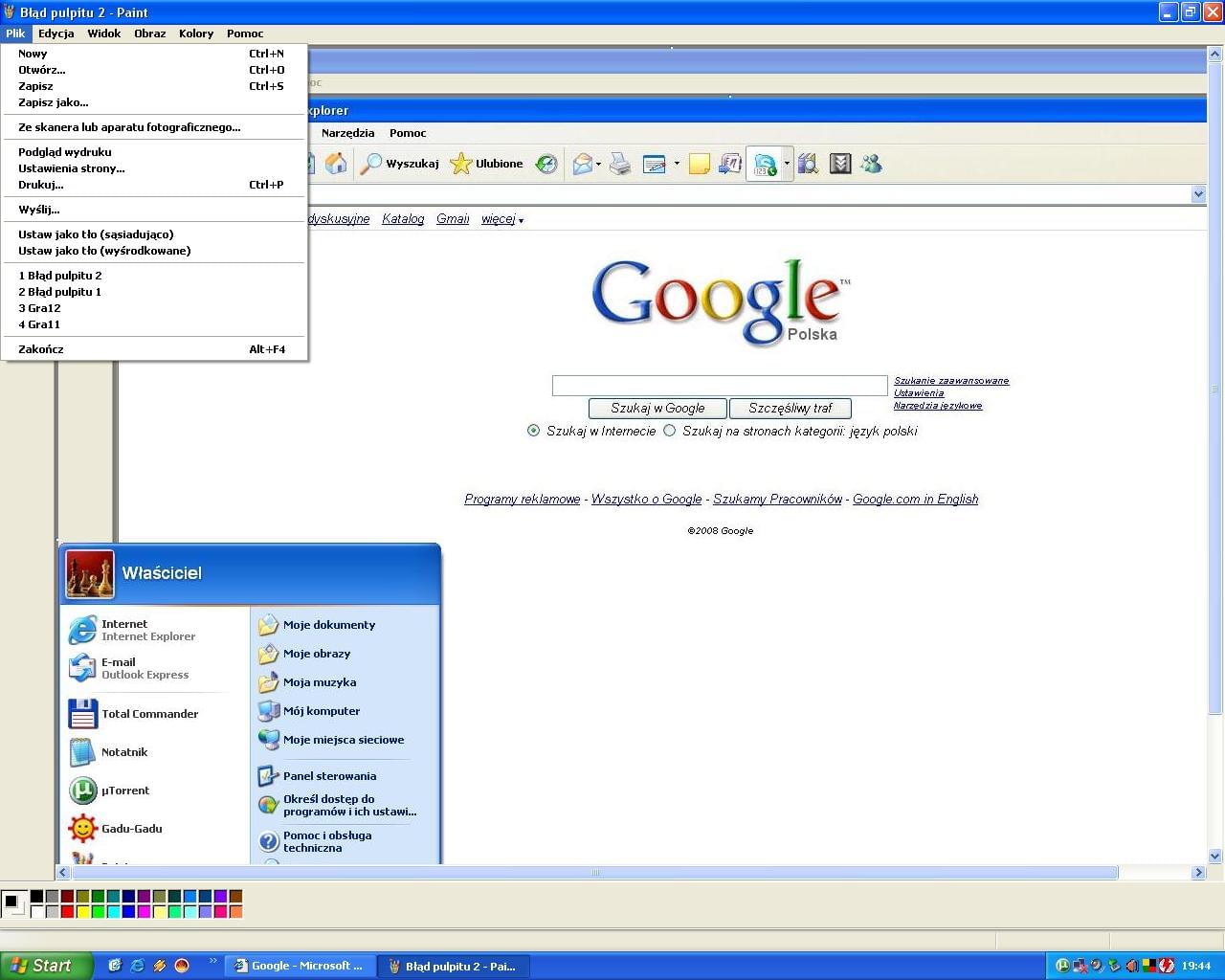The image size is (1225, 980).
Task: Choose Zakończ from the Plik menu
Action: [x=153, y=349]
